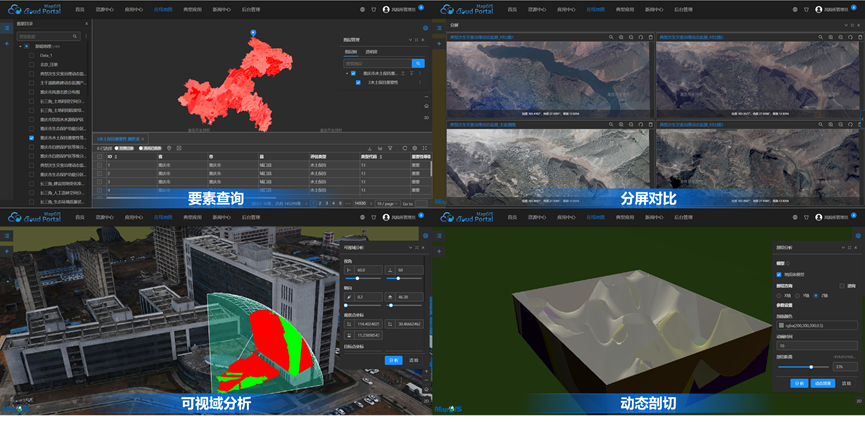
Task: Select X轴 radio button in 动态剖切 panel
Action: [779, 295]
